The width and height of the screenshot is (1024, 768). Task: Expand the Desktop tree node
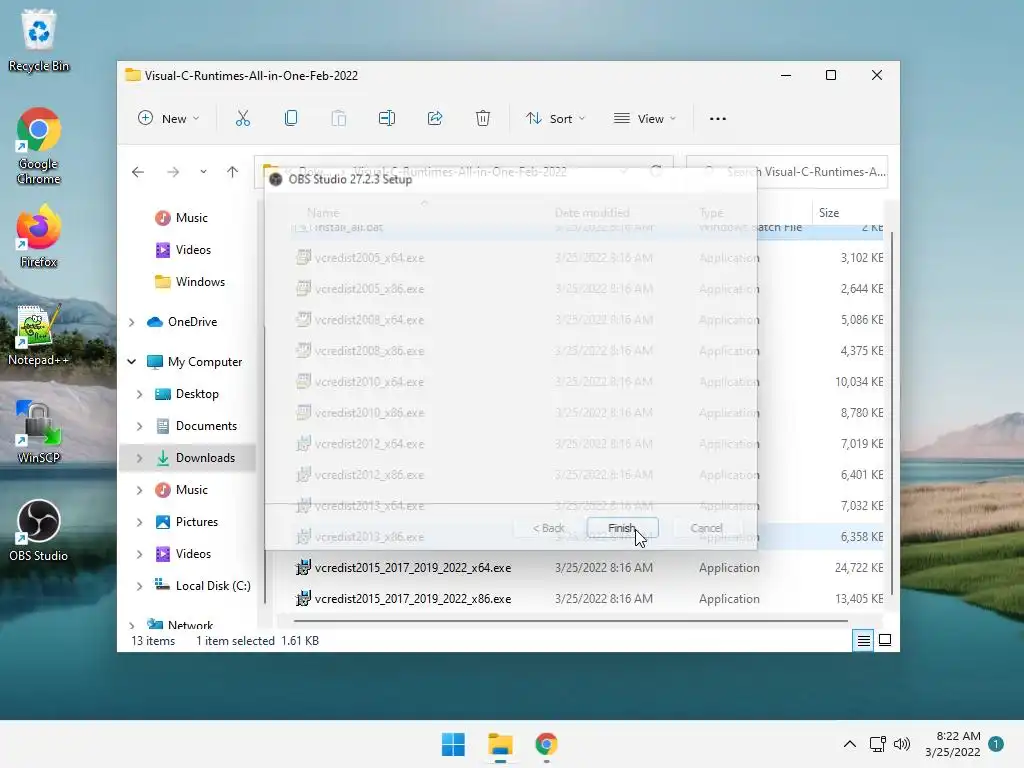[139, 394]
